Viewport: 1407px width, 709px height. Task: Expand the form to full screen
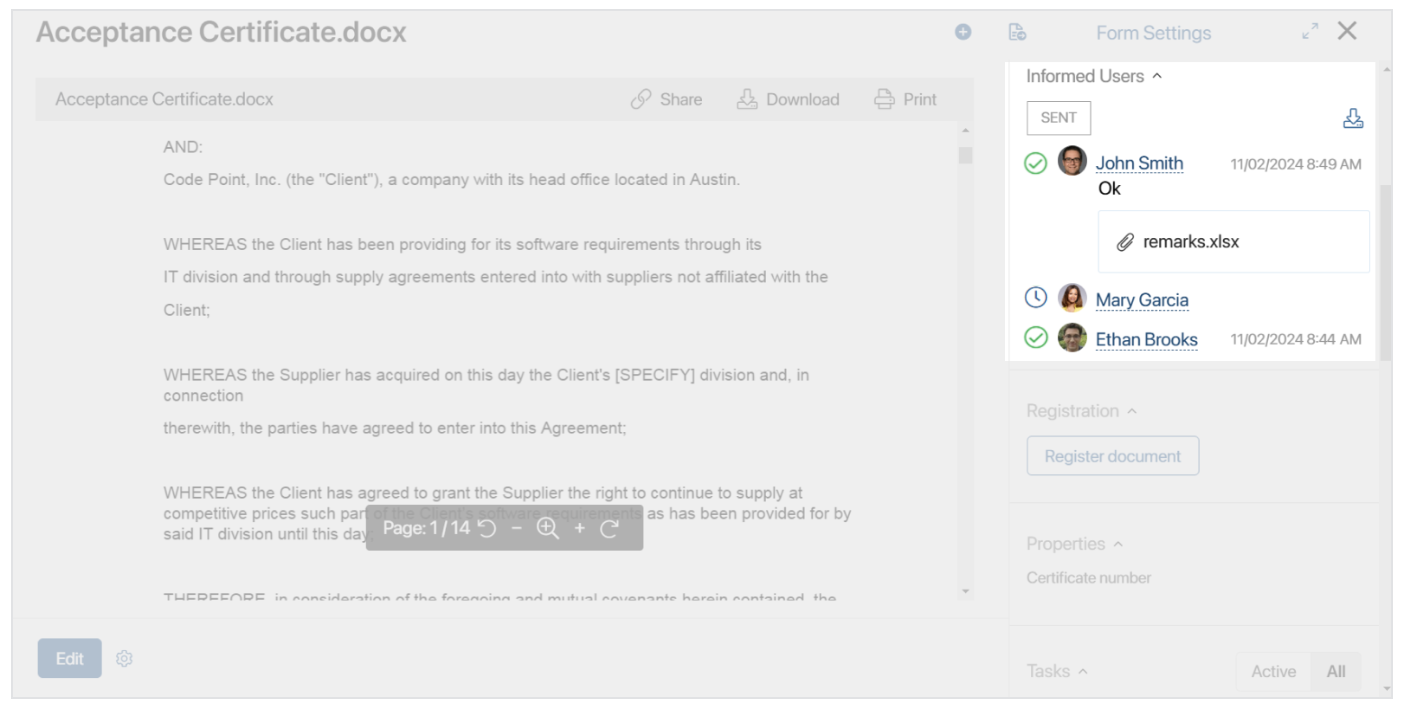[1310, 32]
